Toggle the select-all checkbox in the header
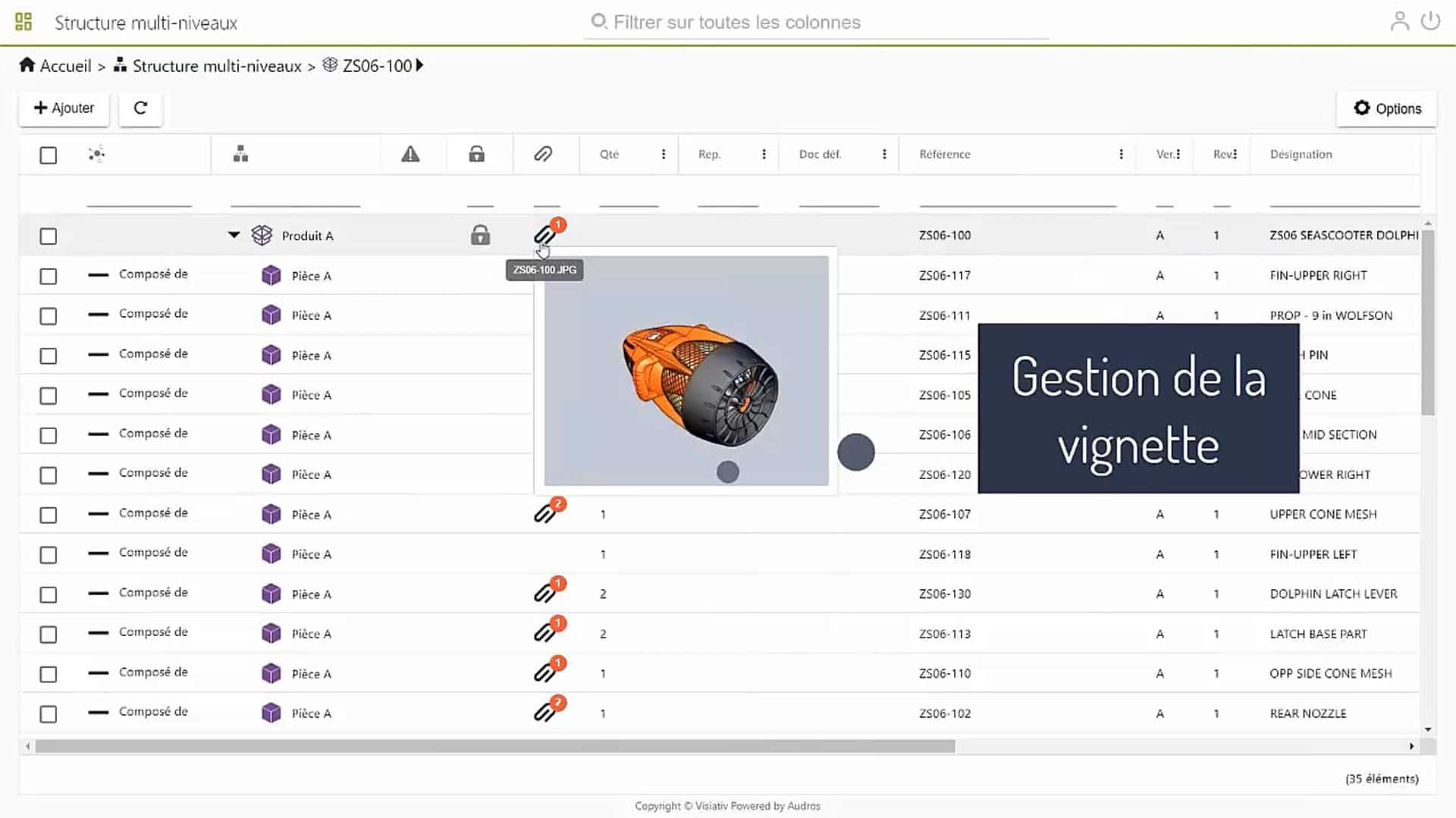This screenshot has width=1456, height=818. 48,155
